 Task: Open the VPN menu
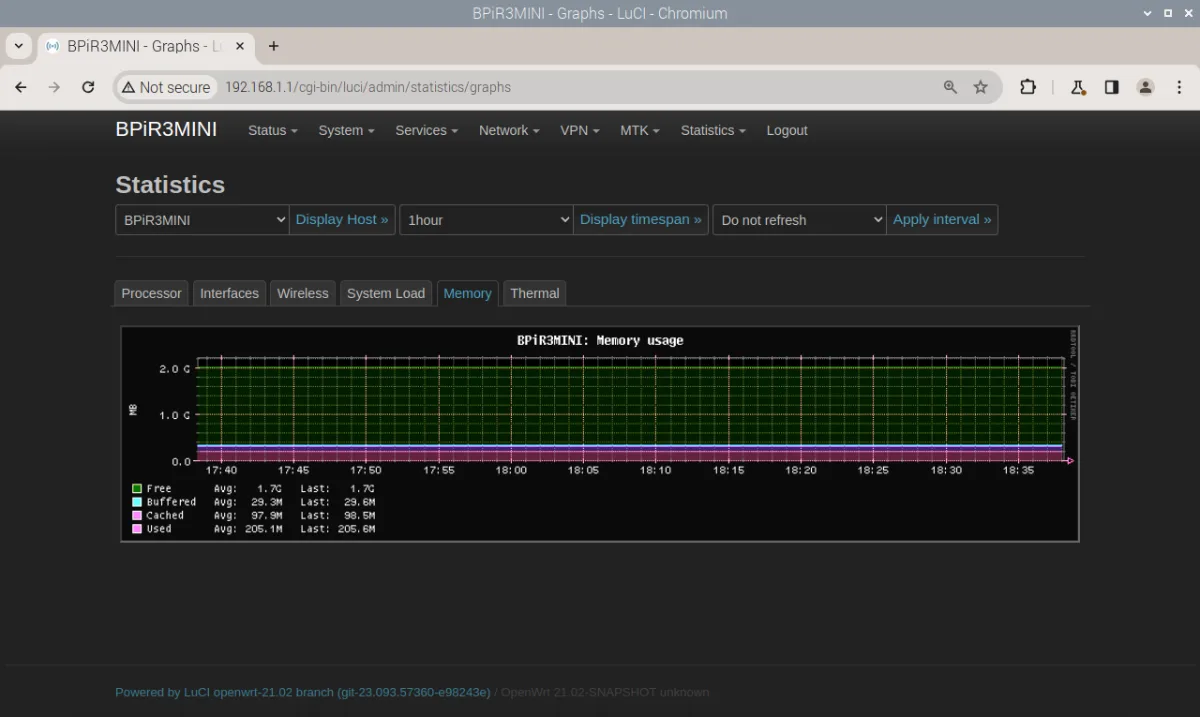580,130
